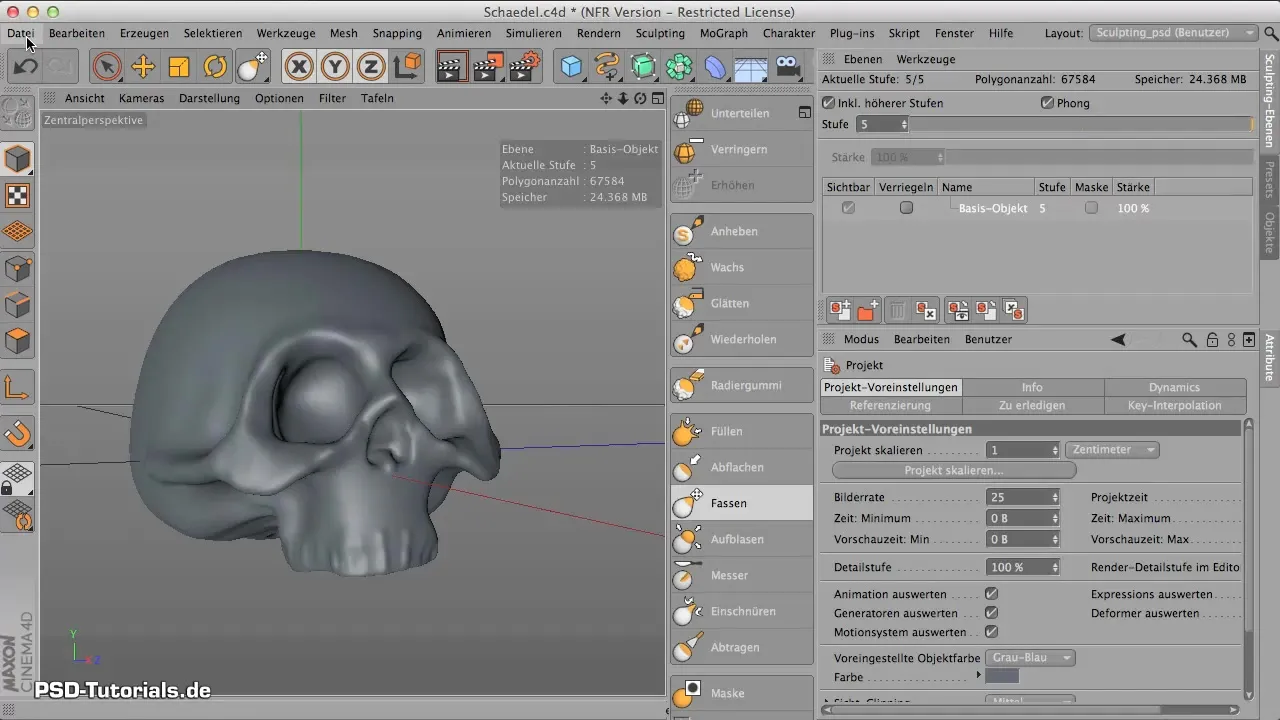1280x720 pixels.
Task: Switch the coordinate system icon
Action: pos(407,67)
